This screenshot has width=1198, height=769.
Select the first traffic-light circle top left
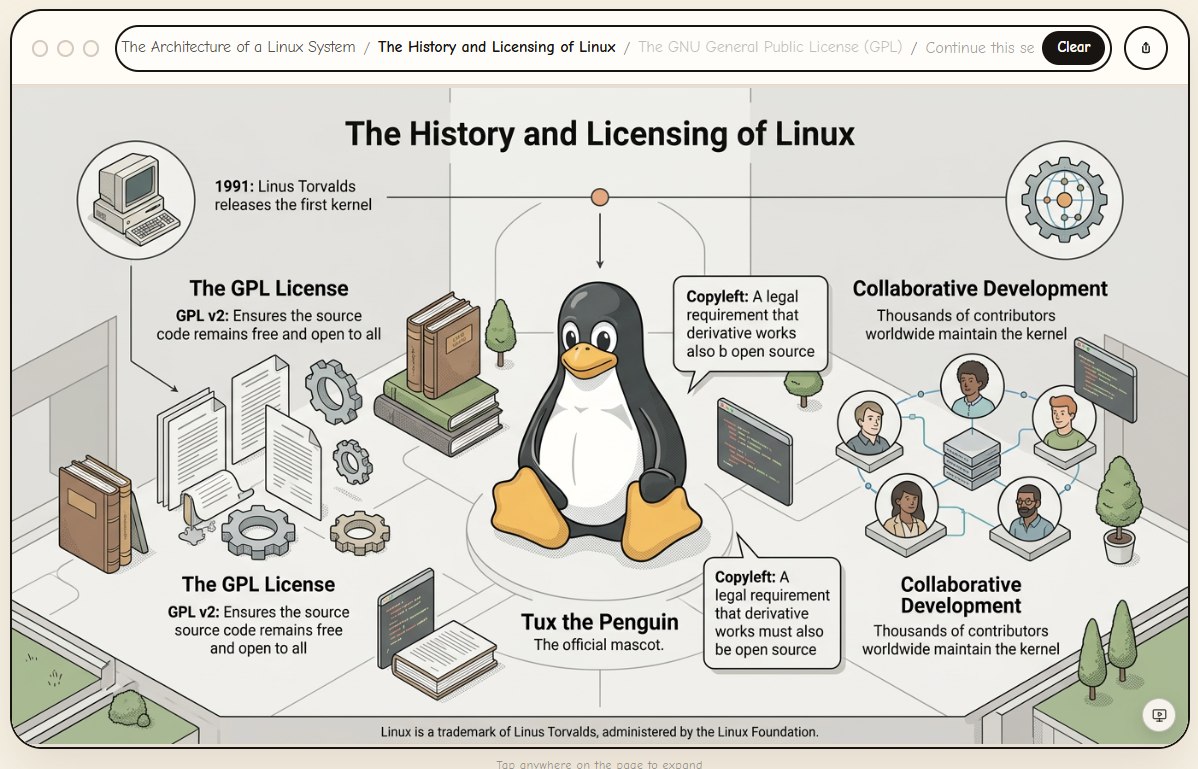click(39, 47)
